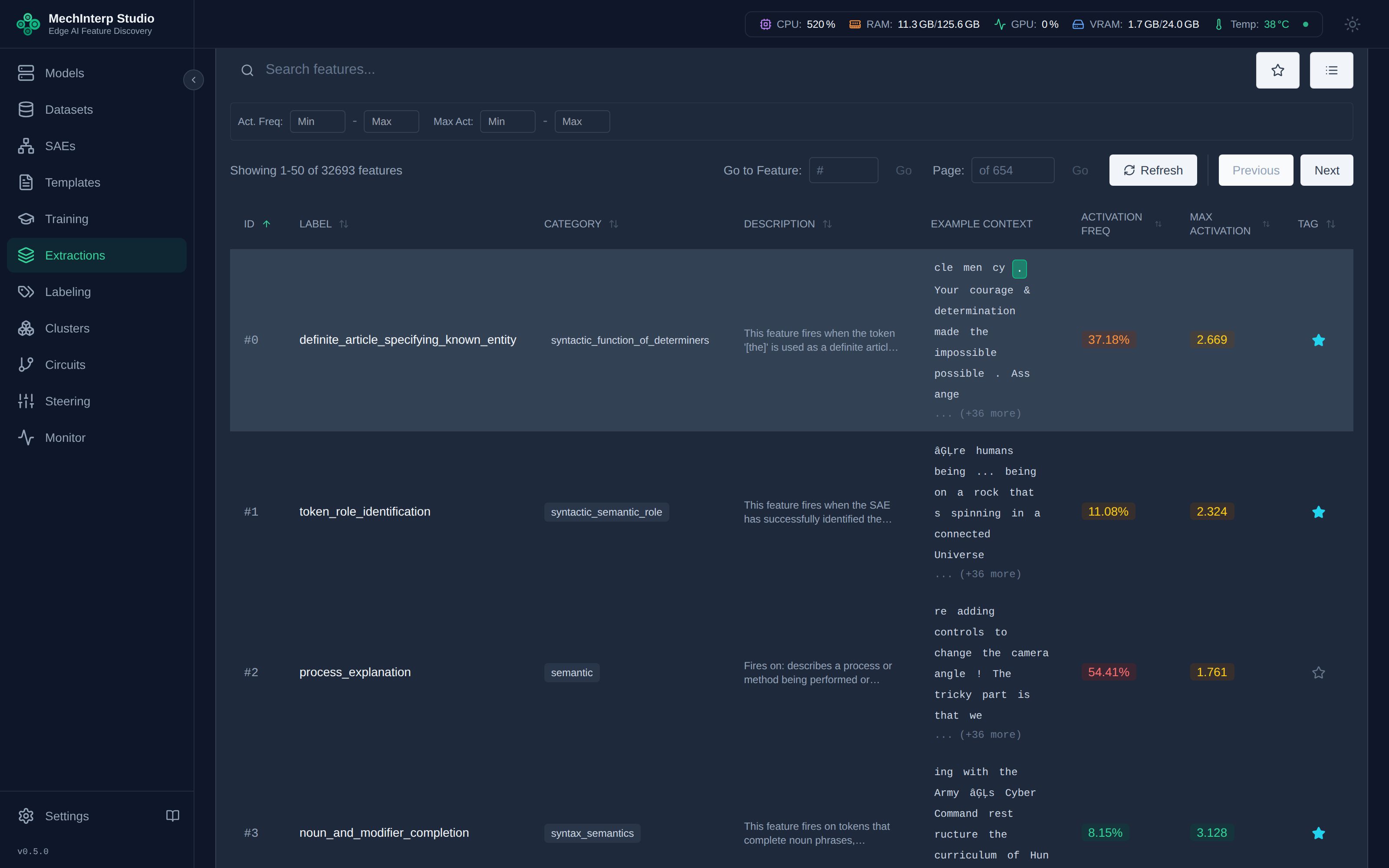Click the syntax_semantics category tag
This screenshot has height=868, width=1389.
tap(592, 833)
